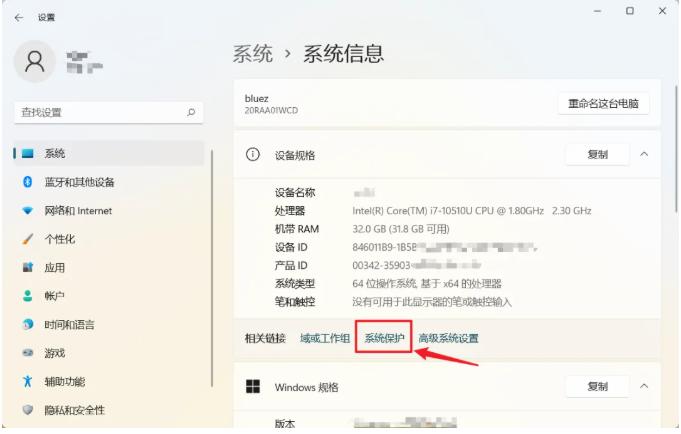
Task: Click the 应用 apps icon
Action: pyautogui.click(x=28, y=268)
